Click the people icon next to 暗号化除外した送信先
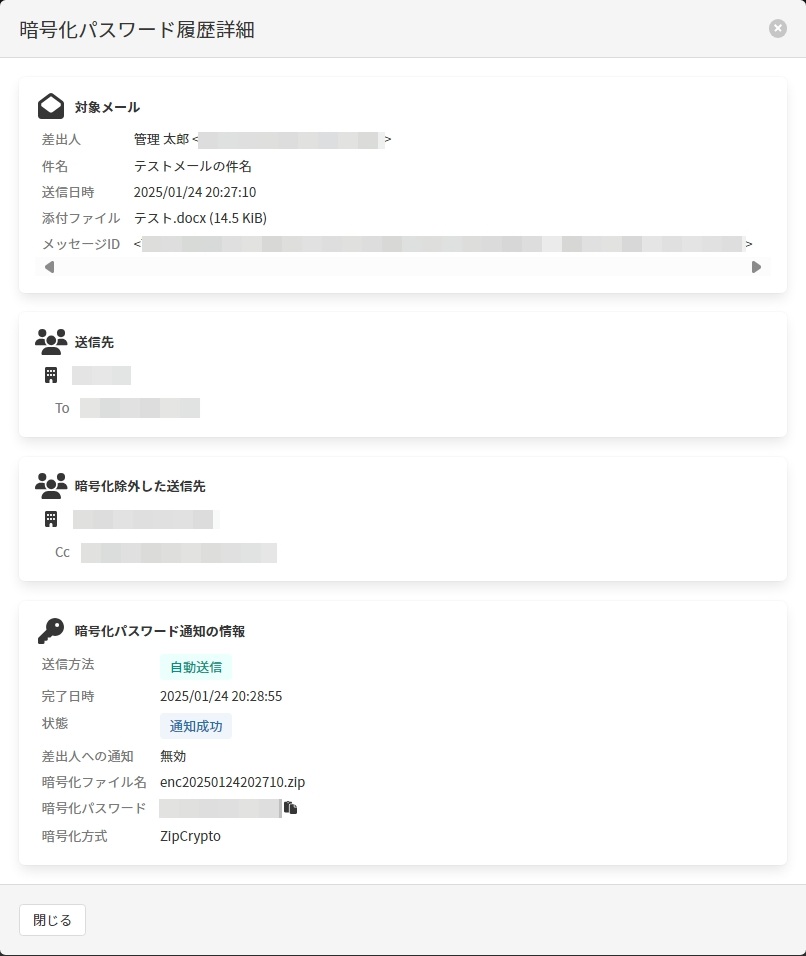Screen dimensions: 806x956 point(51,486)
